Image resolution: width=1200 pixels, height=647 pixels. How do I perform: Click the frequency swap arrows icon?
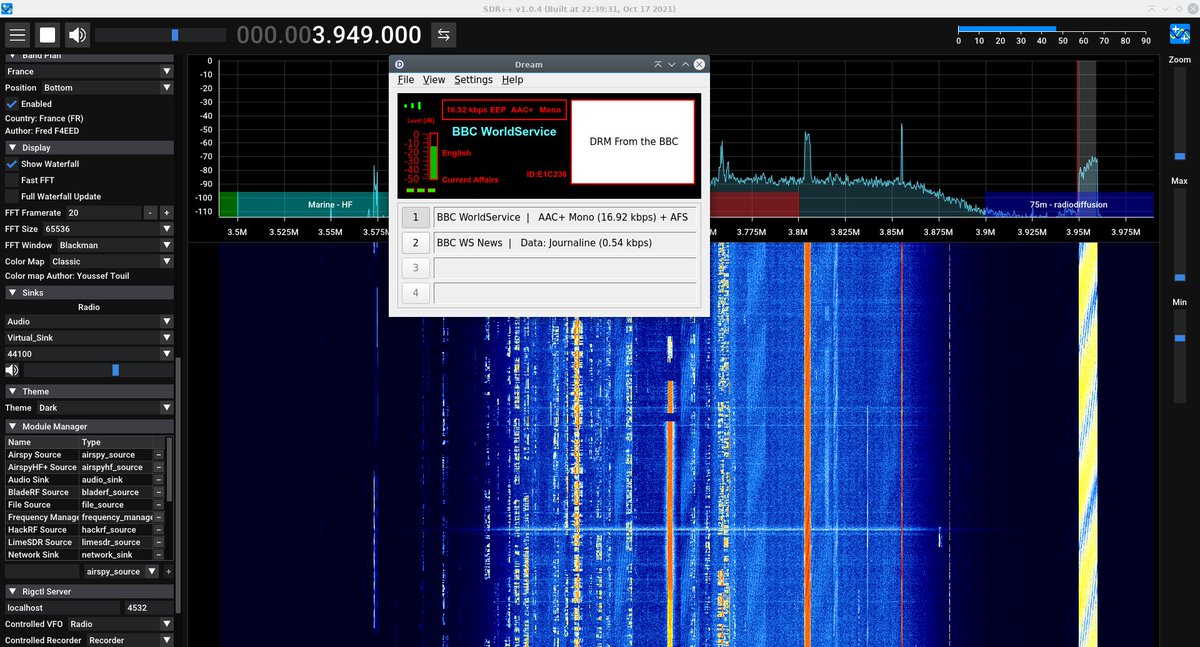(444, 34)
